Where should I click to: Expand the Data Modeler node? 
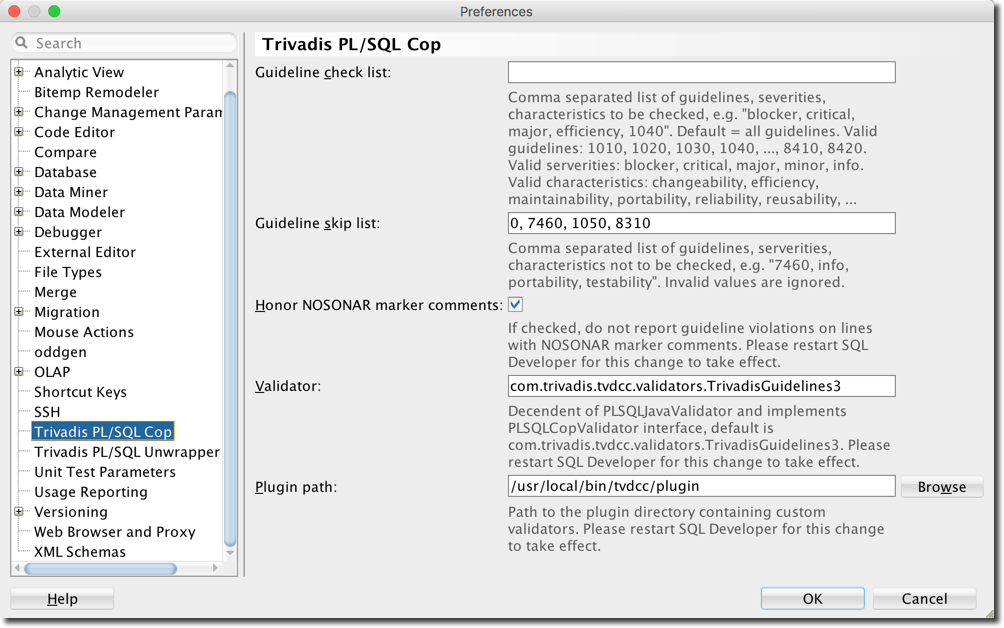click(x=19, y=212)
